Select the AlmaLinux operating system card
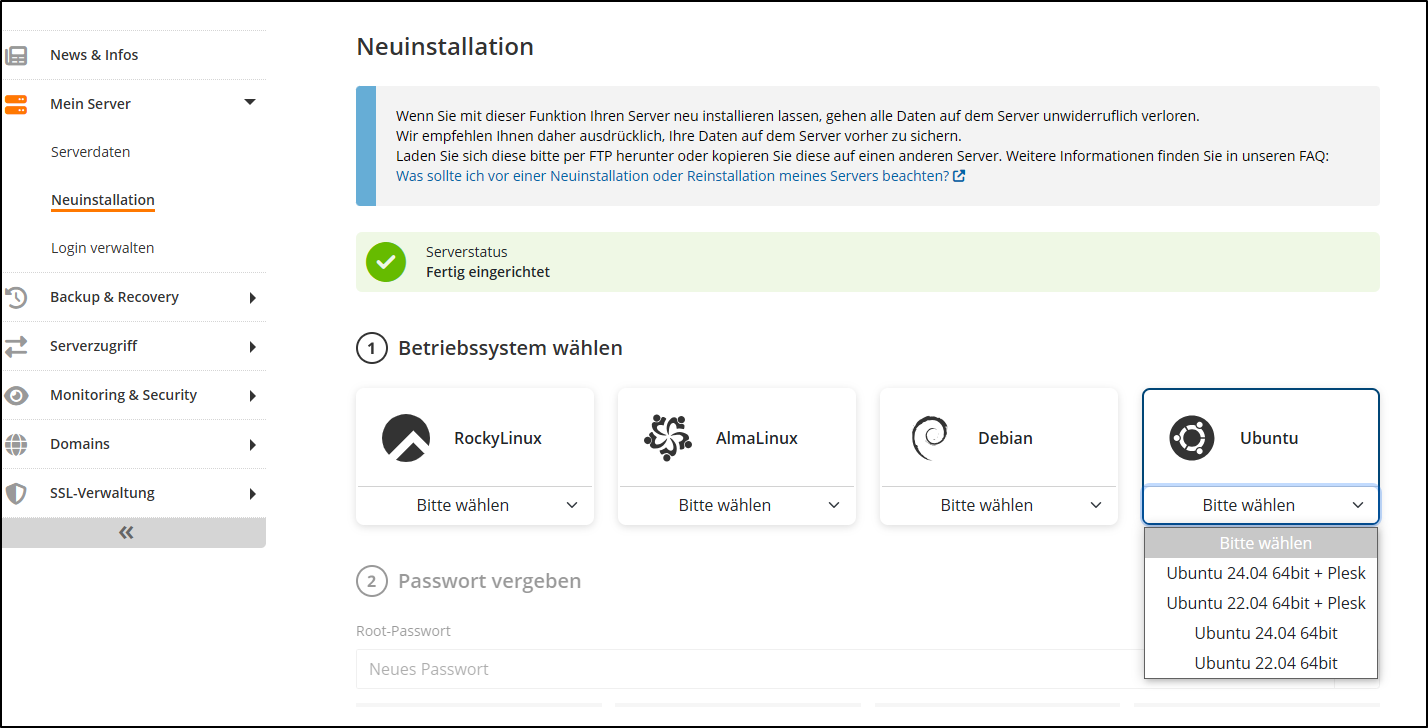The image size is (1428, 728). [736, 437]
